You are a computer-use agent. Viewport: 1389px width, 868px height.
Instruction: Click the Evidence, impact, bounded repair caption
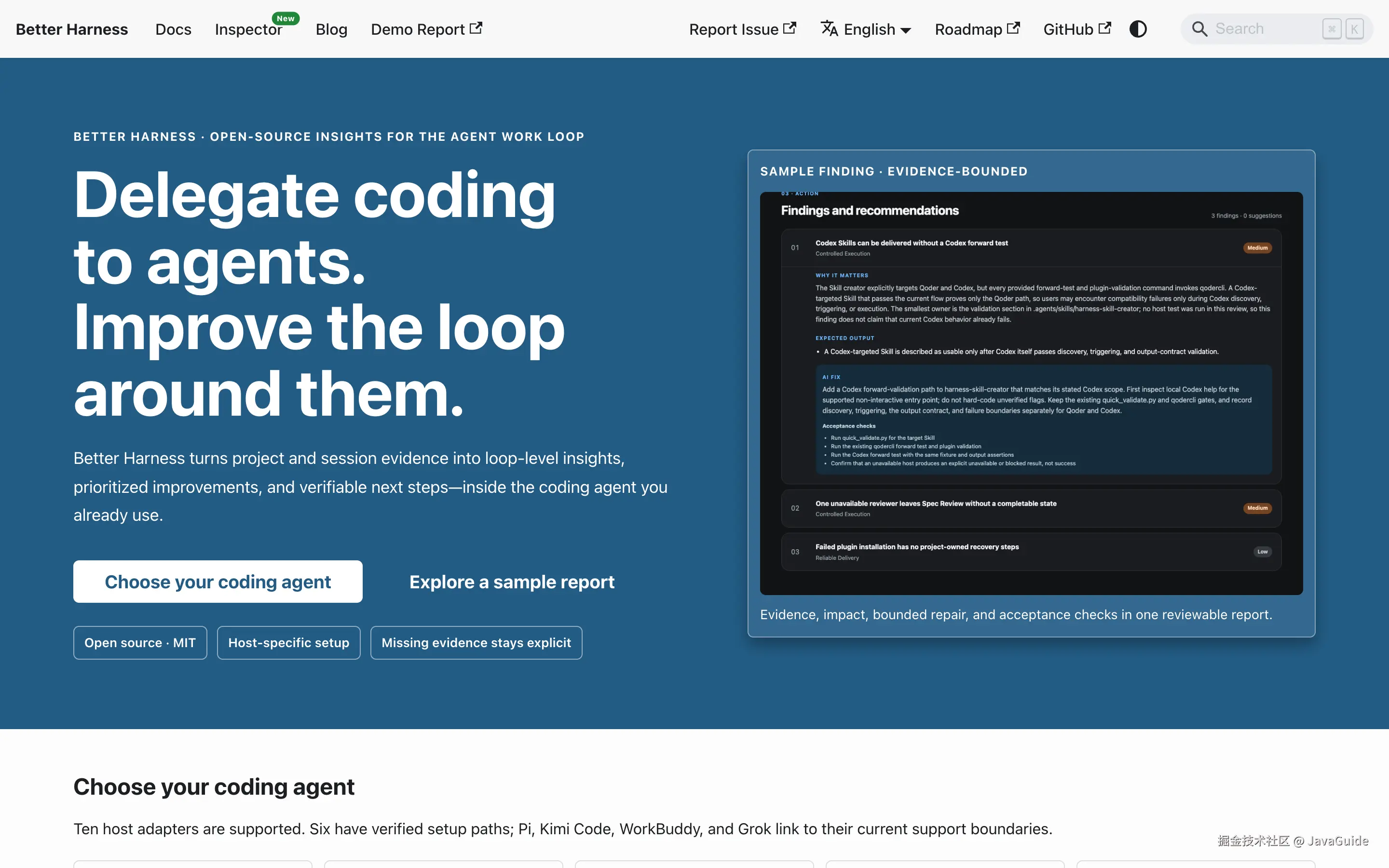click(1016, 614)
